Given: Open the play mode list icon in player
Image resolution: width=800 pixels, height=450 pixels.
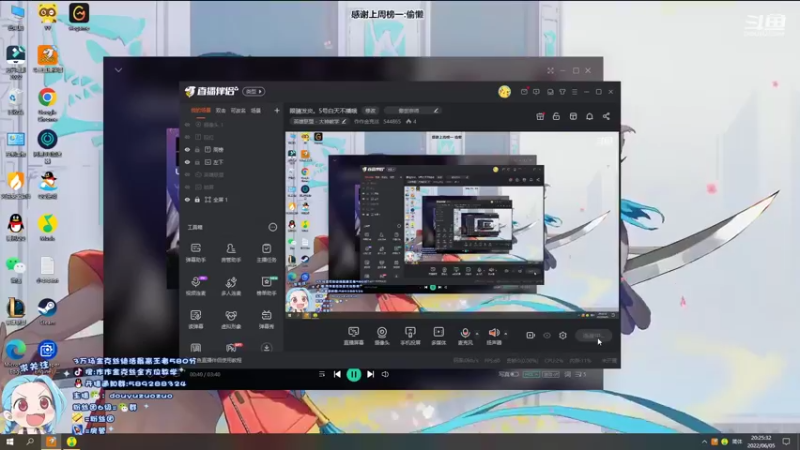Looking at the screenshot, I should (x=321, y=374).
